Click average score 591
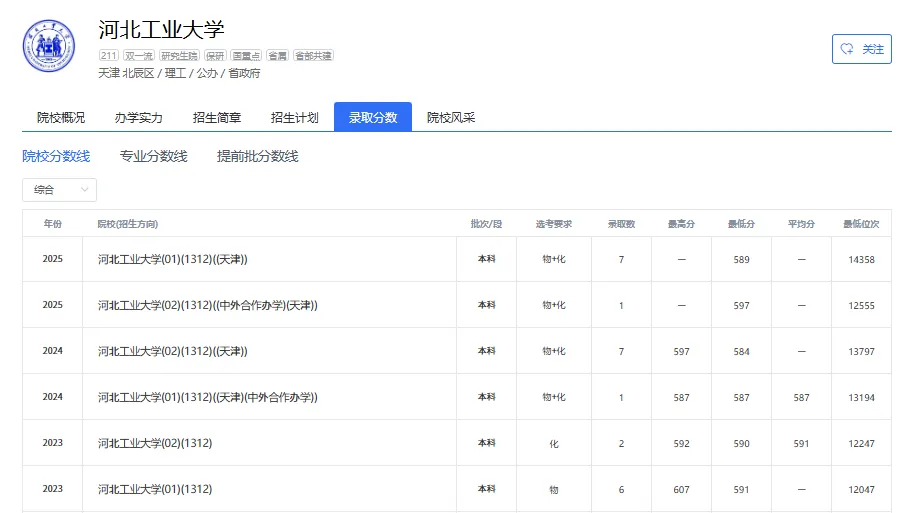The image size is (918, 513). pyautogui.click(x=801, y=443)
